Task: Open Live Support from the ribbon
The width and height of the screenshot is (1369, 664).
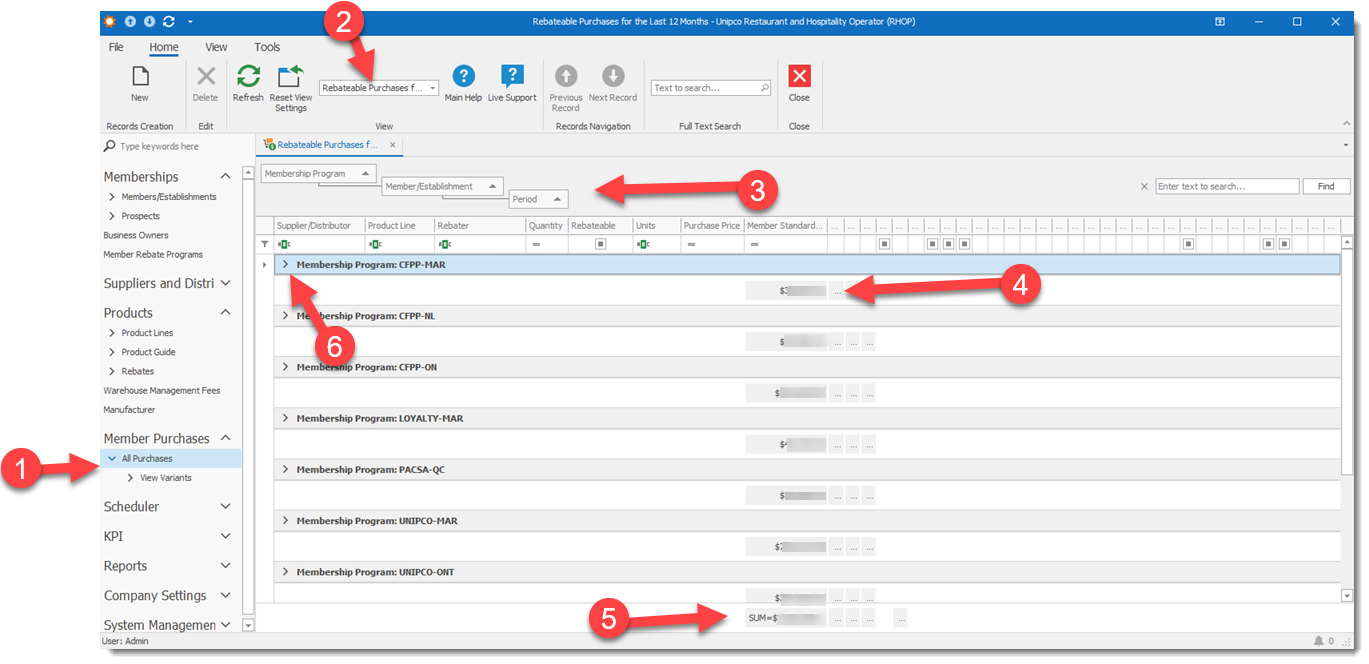Action: 512,77
